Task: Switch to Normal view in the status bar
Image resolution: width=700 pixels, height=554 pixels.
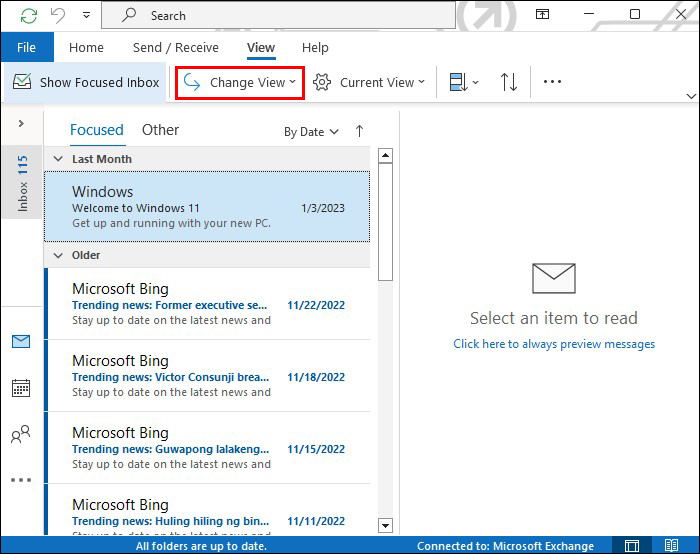Action: click(x=632, y=546)
